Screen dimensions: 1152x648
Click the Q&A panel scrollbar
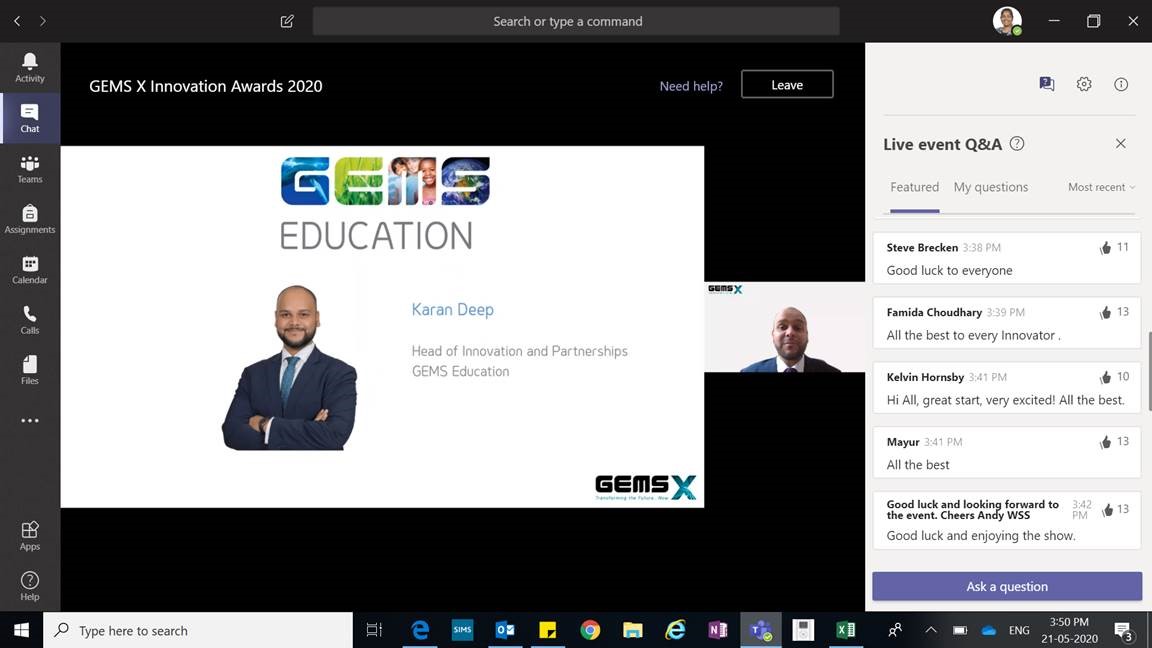1149,371
